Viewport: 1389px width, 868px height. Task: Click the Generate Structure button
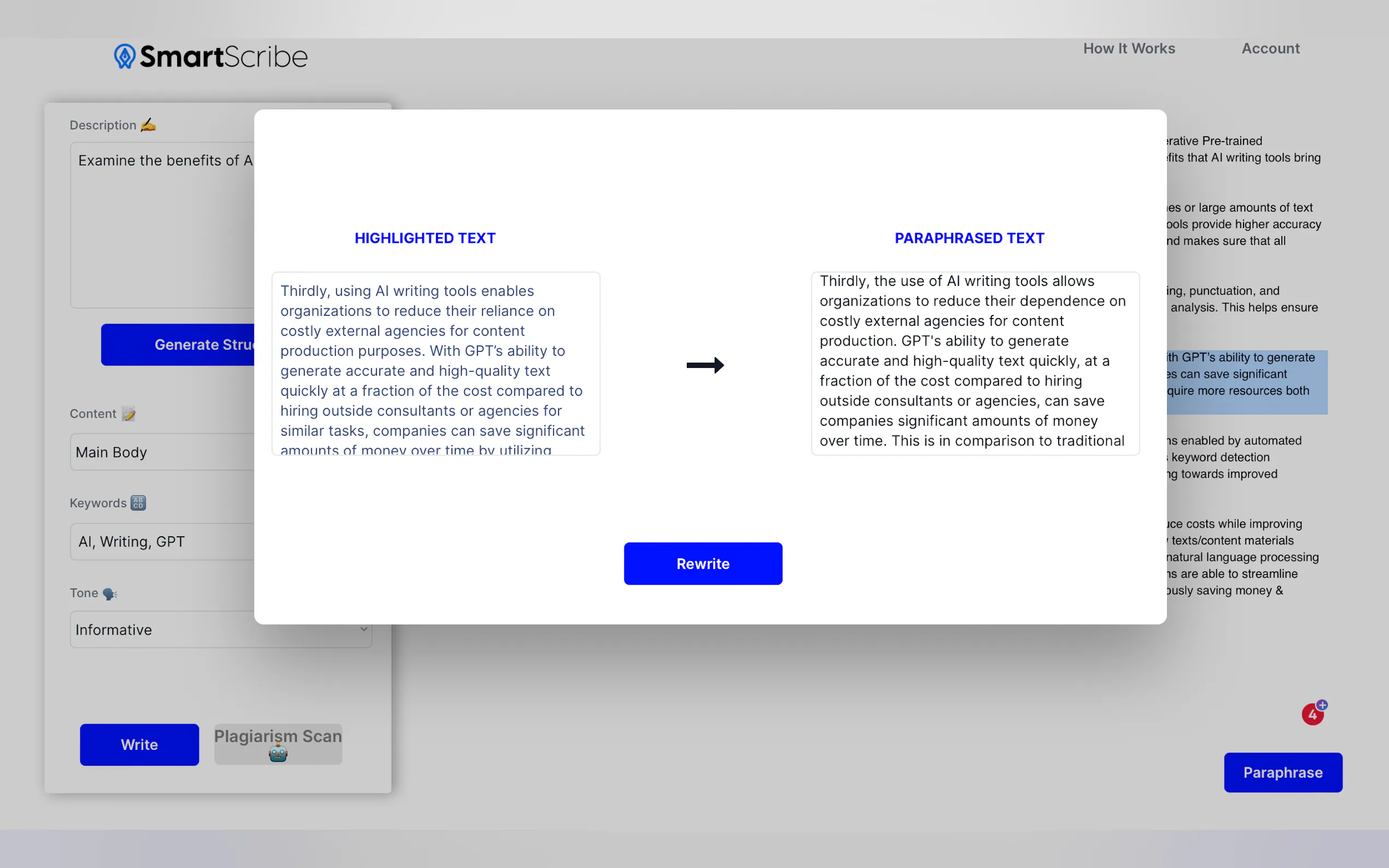pos(178,344)
